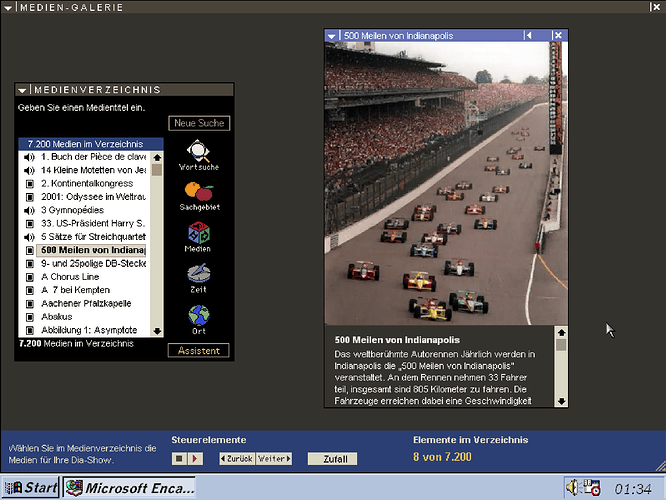The width and height of the screenshot is (666, 500).
Task: Click audio icon beside 3 Gymnopédies
Action: [29, 210]
